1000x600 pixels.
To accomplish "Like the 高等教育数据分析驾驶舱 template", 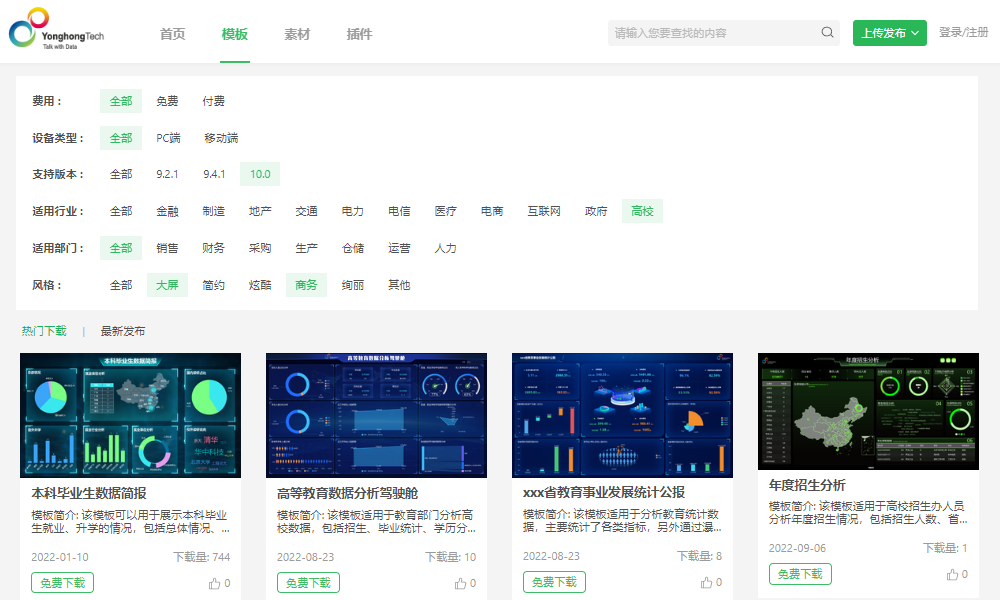I will [460, 582].
